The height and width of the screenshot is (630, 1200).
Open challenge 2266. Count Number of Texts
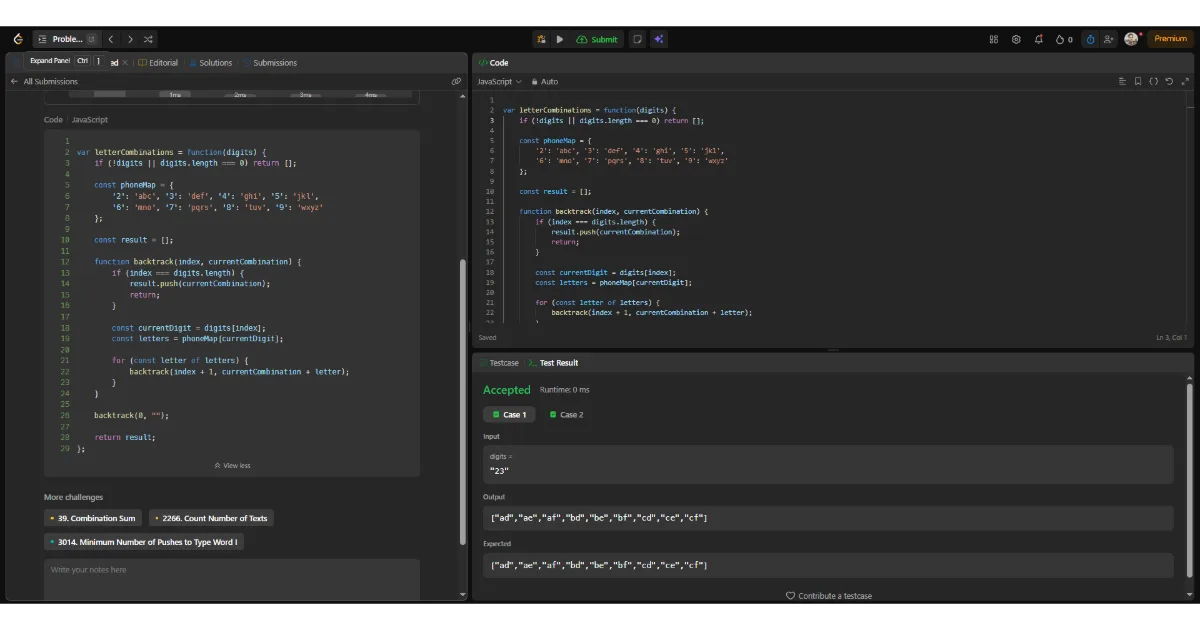click(211, 518)
